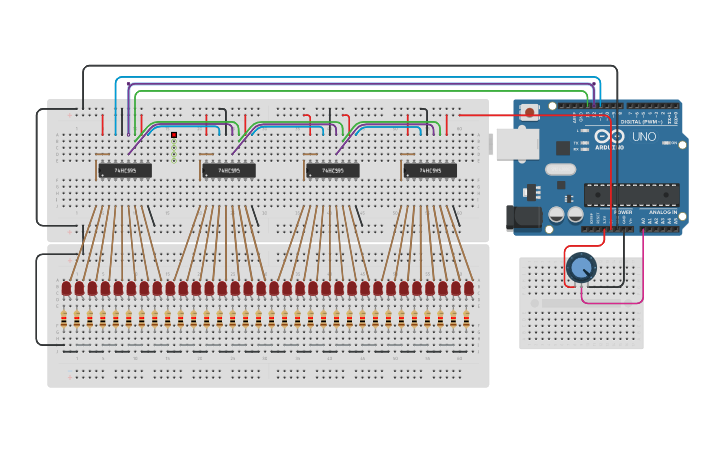
Task: Select the leftmost 74HC595 shift register chip
Action: pyautogui.click(x=125, y=171)
